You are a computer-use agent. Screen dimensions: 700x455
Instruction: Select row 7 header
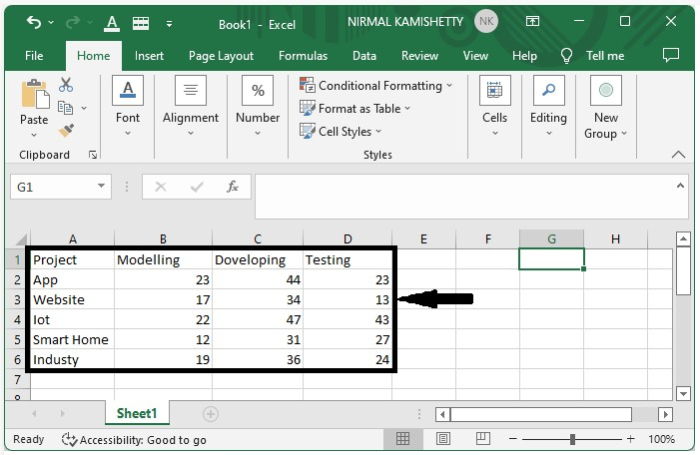tap(17, 380)
